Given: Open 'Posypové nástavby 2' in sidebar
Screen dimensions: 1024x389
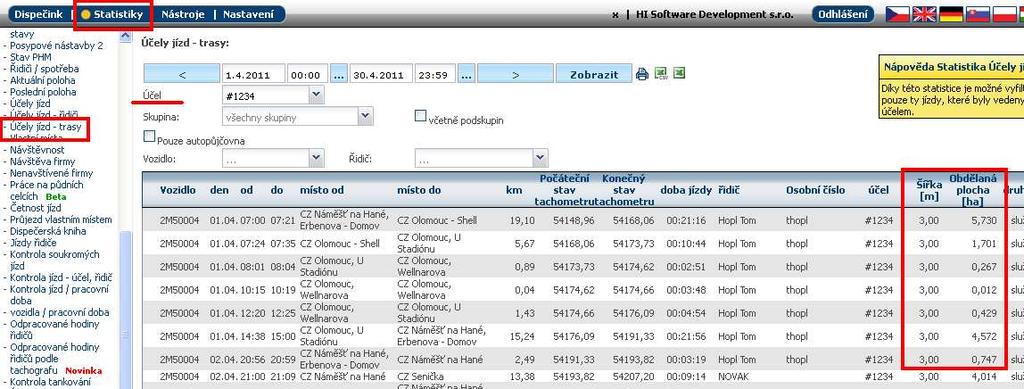Looking at the screenshot, I should point(56,46).
